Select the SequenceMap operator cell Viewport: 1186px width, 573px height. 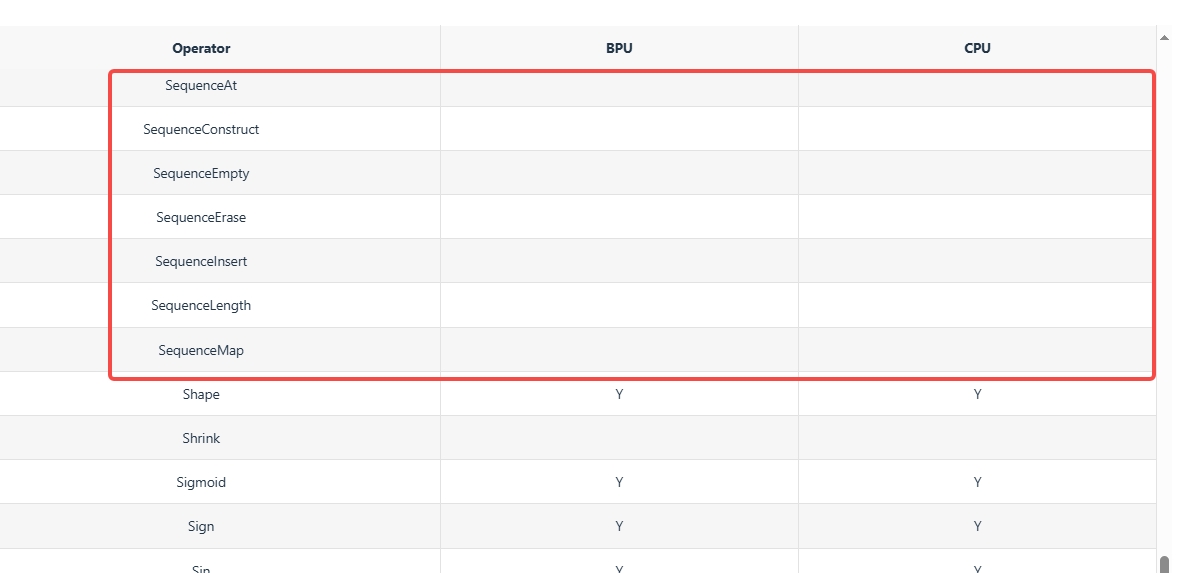(201, 351)
